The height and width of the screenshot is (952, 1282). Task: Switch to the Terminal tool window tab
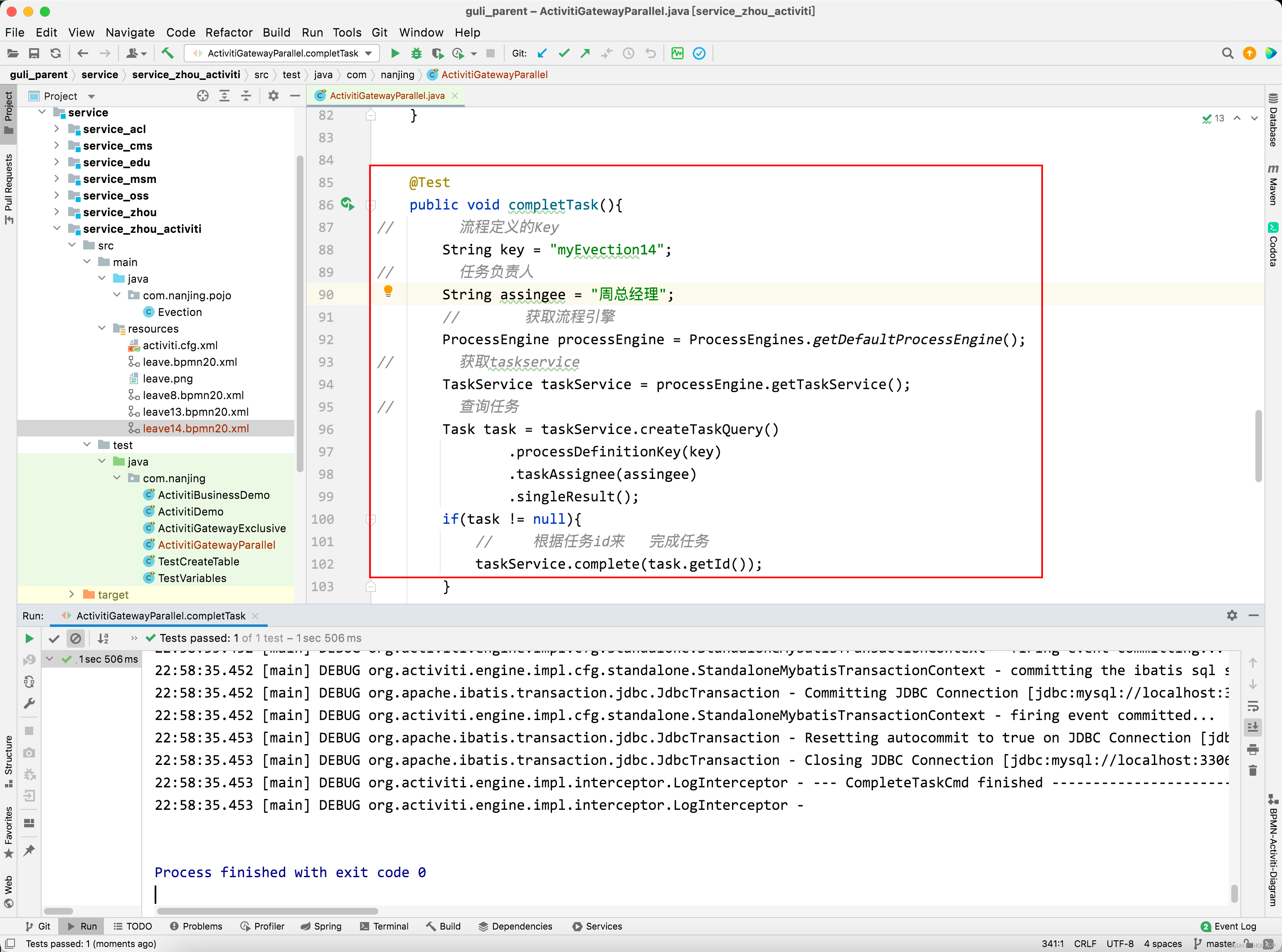(x=384, y=926)
